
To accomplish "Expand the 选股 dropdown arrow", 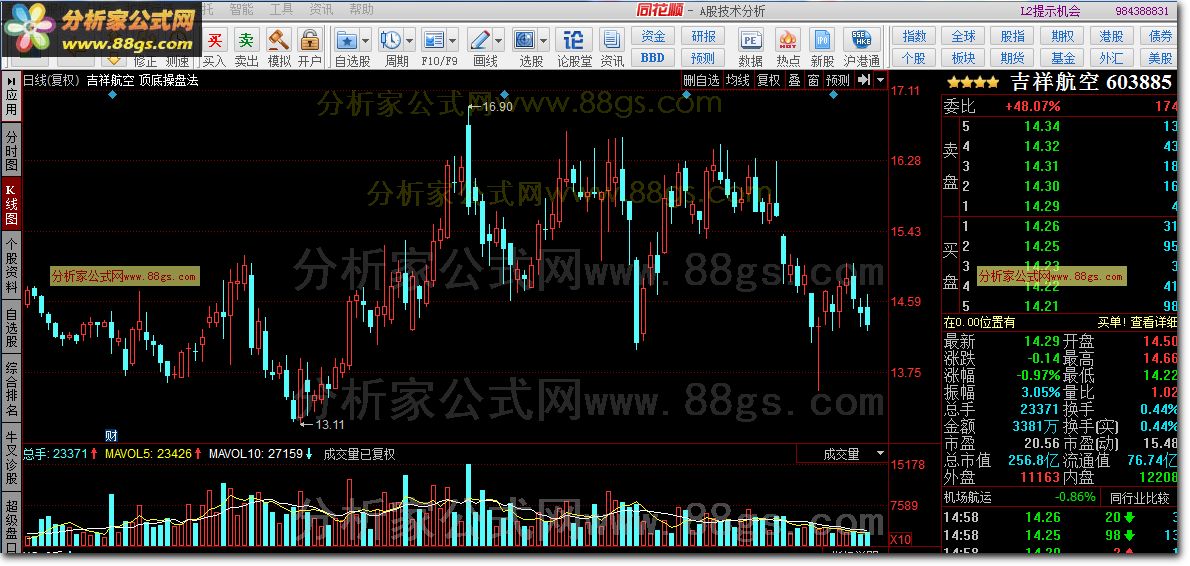I will (543, 39).
